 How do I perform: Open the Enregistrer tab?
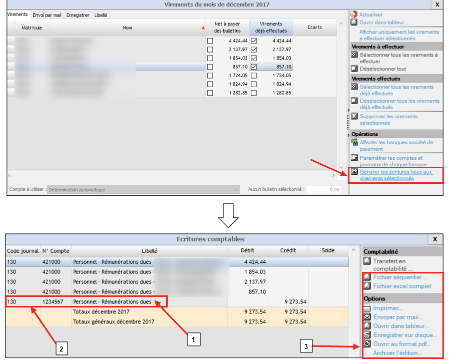tap(78, 15)
